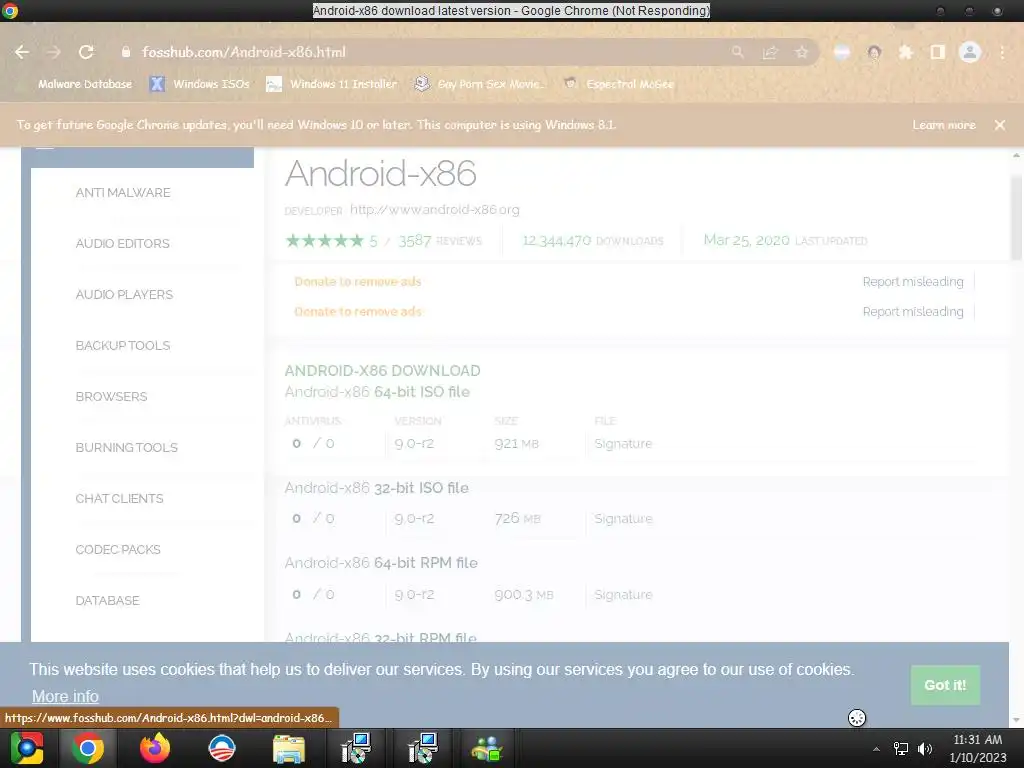Go back to the previous page

[22, 52]
